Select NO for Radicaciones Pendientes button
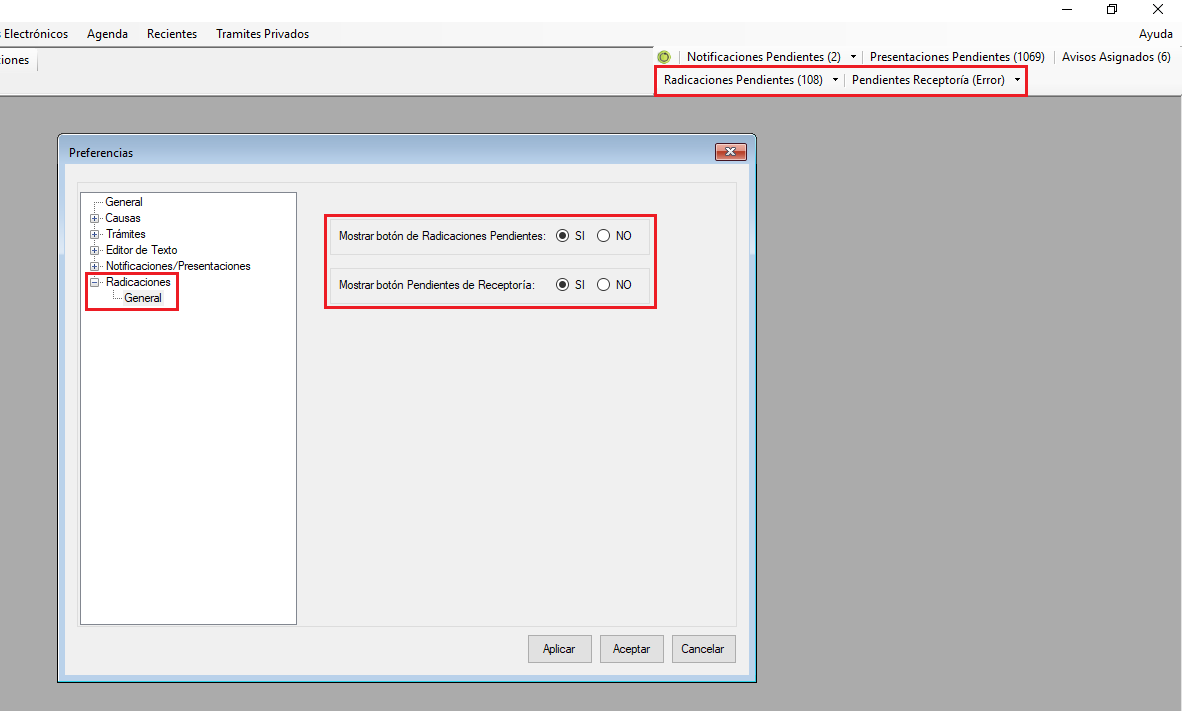Screen dimensions: 1182x711 tap(603, 236)
